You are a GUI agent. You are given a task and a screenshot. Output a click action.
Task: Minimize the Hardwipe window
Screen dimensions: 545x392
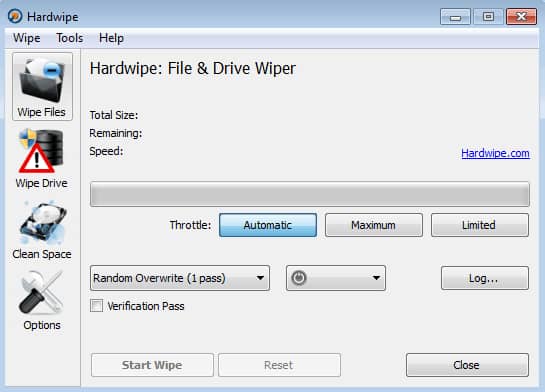[455, 17]
